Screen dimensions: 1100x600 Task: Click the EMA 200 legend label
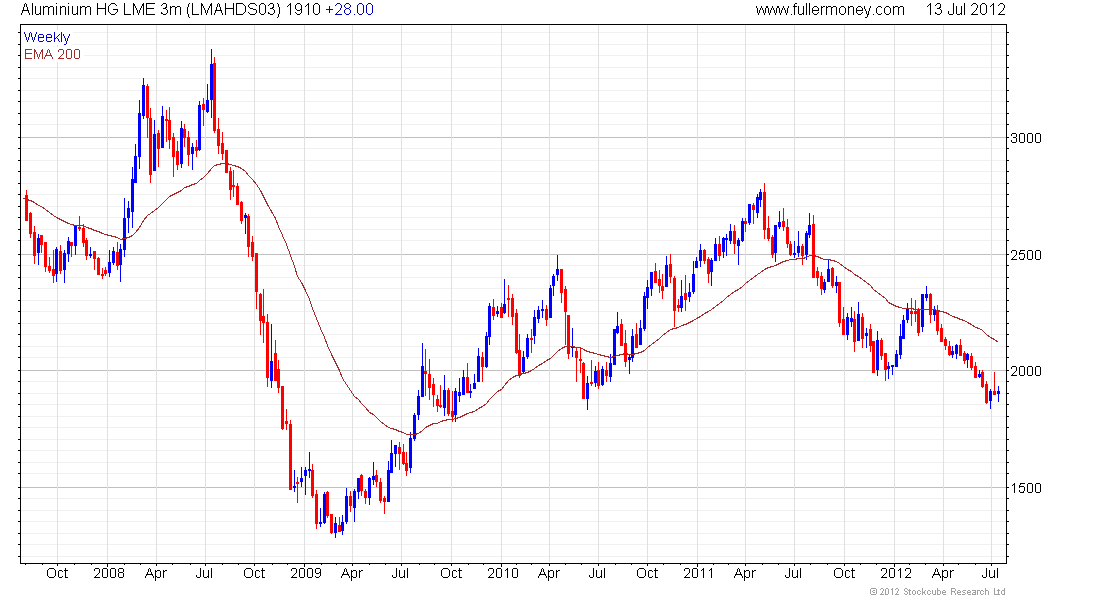53,54
